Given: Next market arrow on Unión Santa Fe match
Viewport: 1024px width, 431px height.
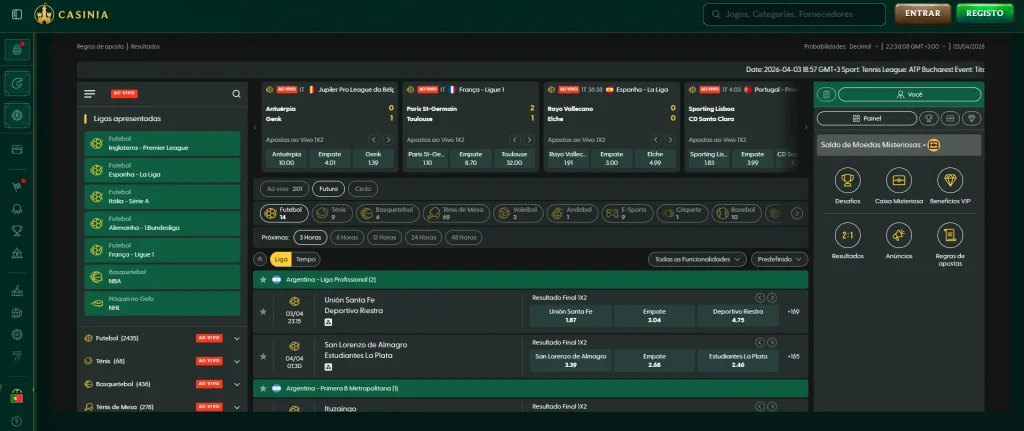Looking at the screenshot, I should 772,298.
